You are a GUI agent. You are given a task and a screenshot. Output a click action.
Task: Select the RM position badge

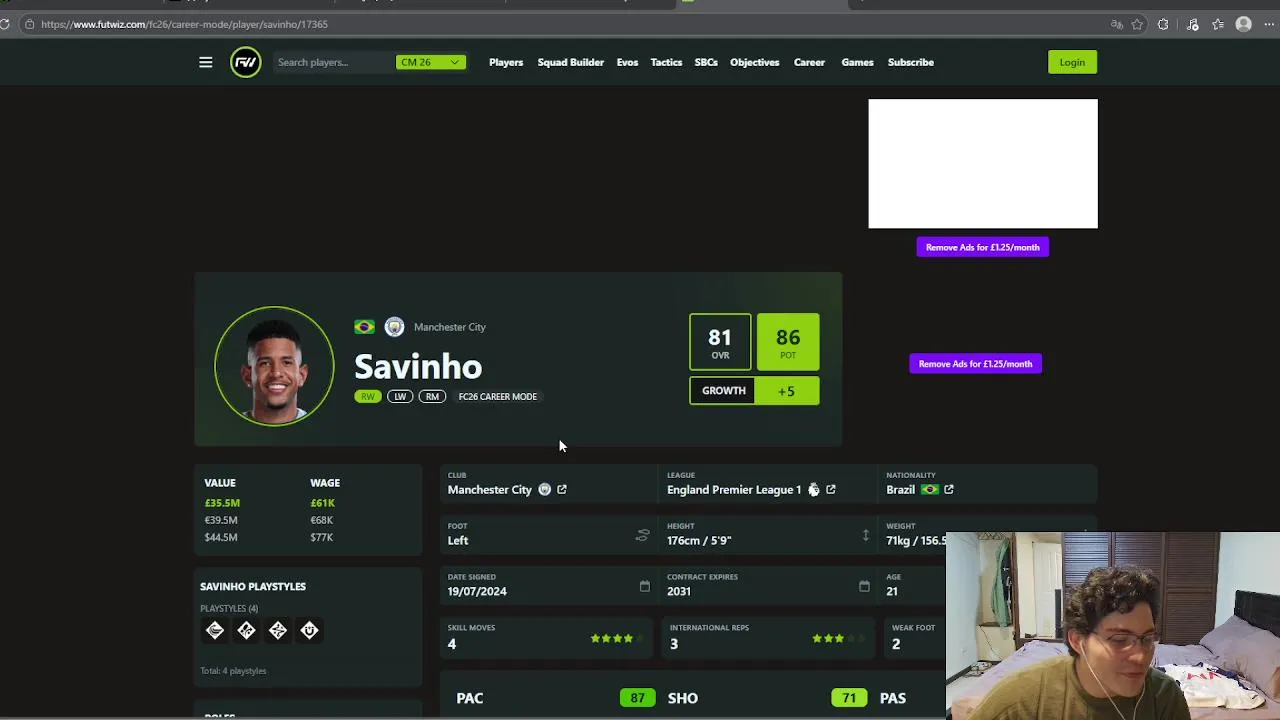pyautogui.click(x=432, y=397)
